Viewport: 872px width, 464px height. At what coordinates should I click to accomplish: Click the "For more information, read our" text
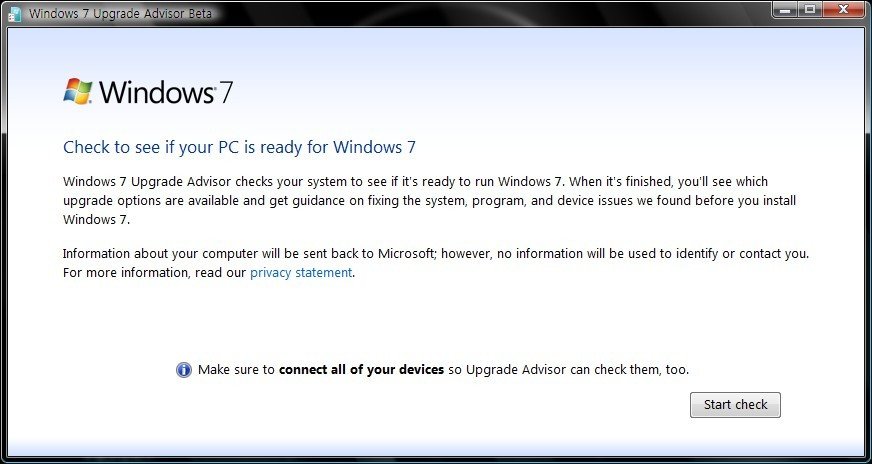click(154, 272)
